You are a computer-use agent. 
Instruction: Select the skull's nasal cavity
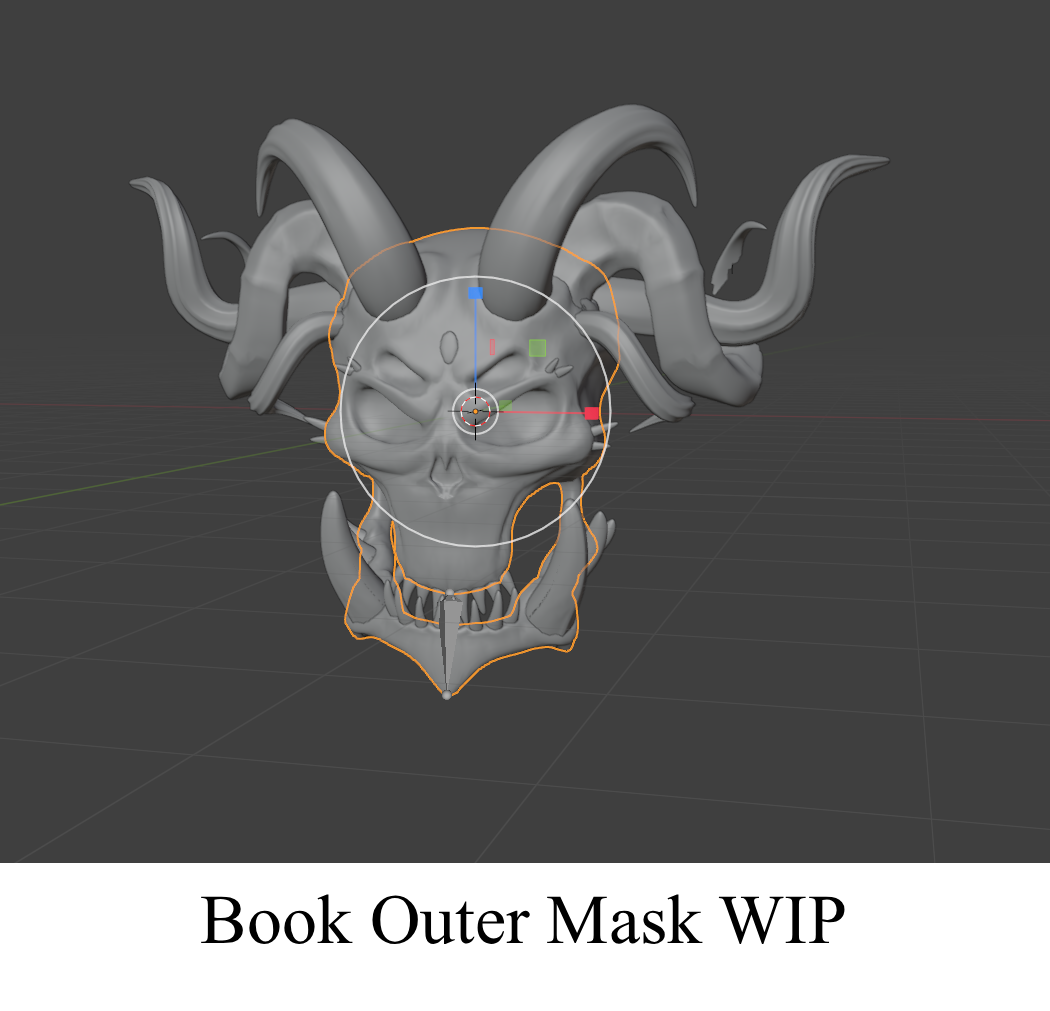coord(446,478)
